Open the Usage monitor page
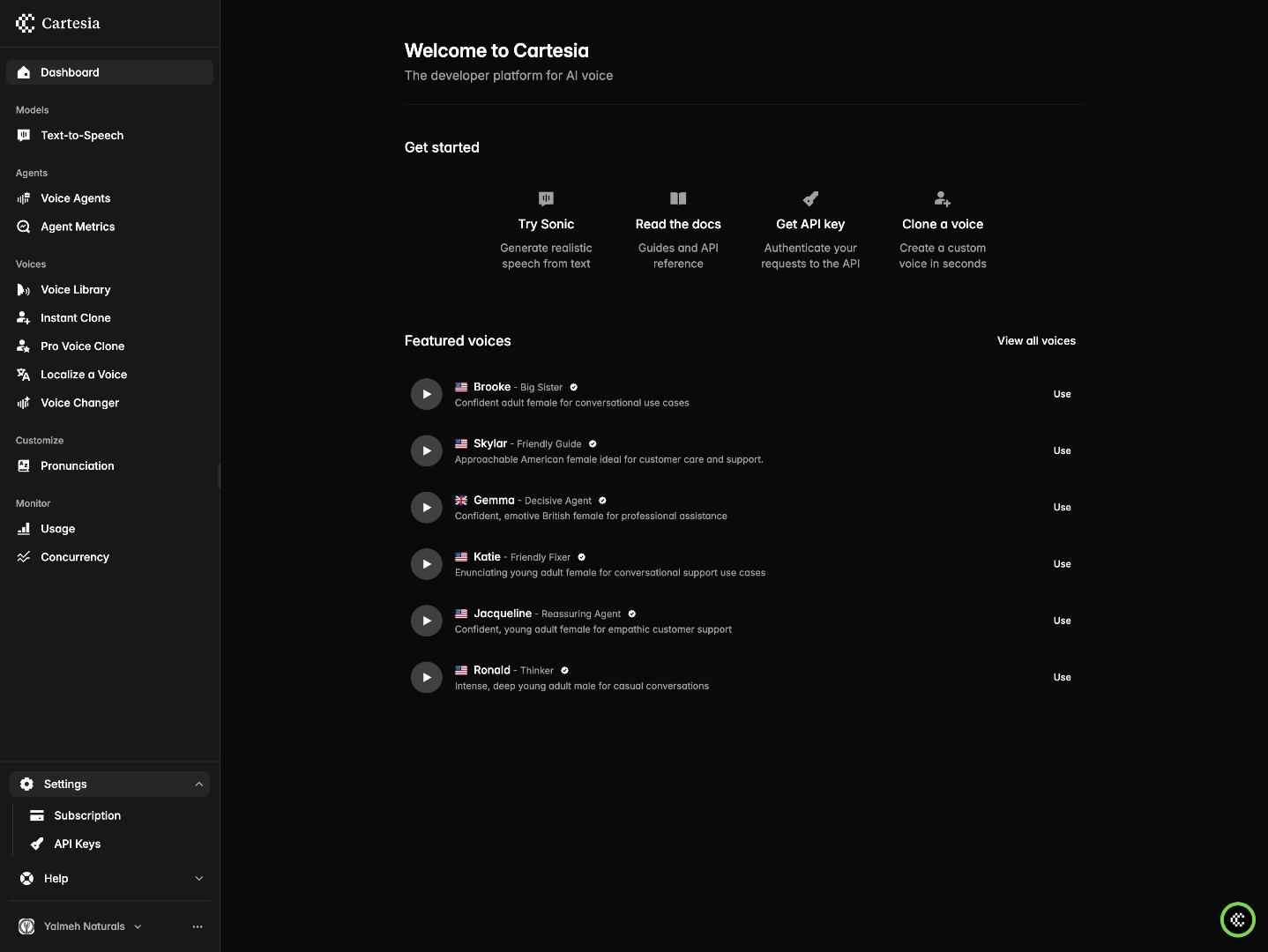 pos(109,529)
